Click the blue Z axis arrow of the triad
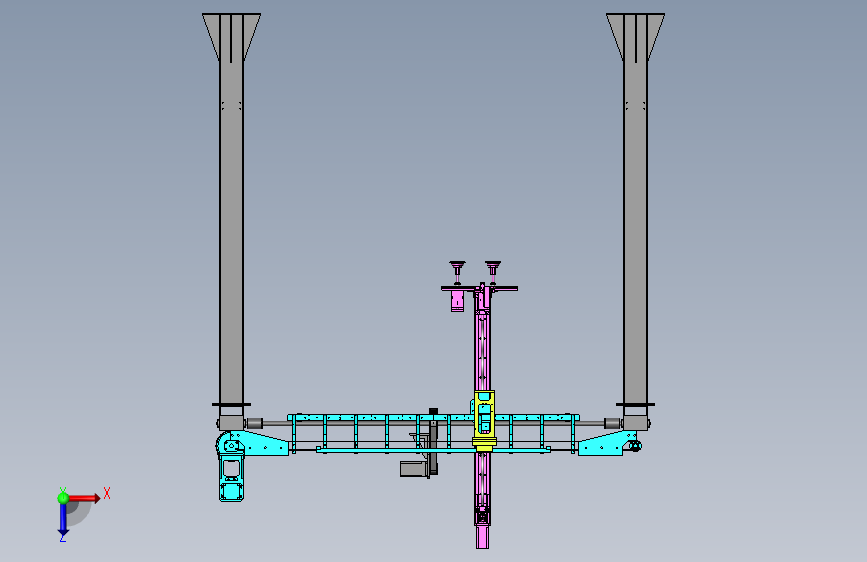867x562 pixels. tap(63, 519)
